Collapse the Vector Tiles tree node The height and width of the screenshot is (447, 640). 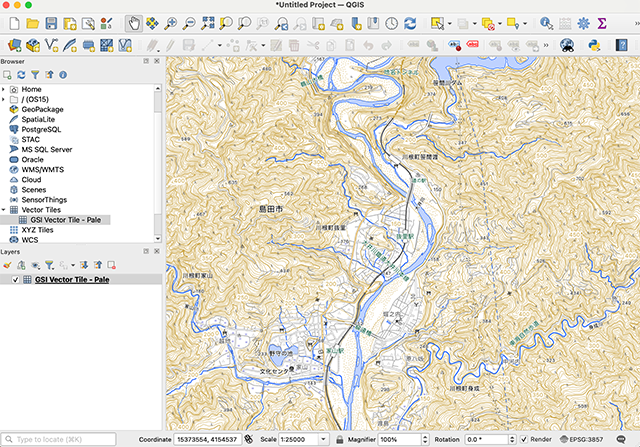pyautogui.click(x=4, y=210)
